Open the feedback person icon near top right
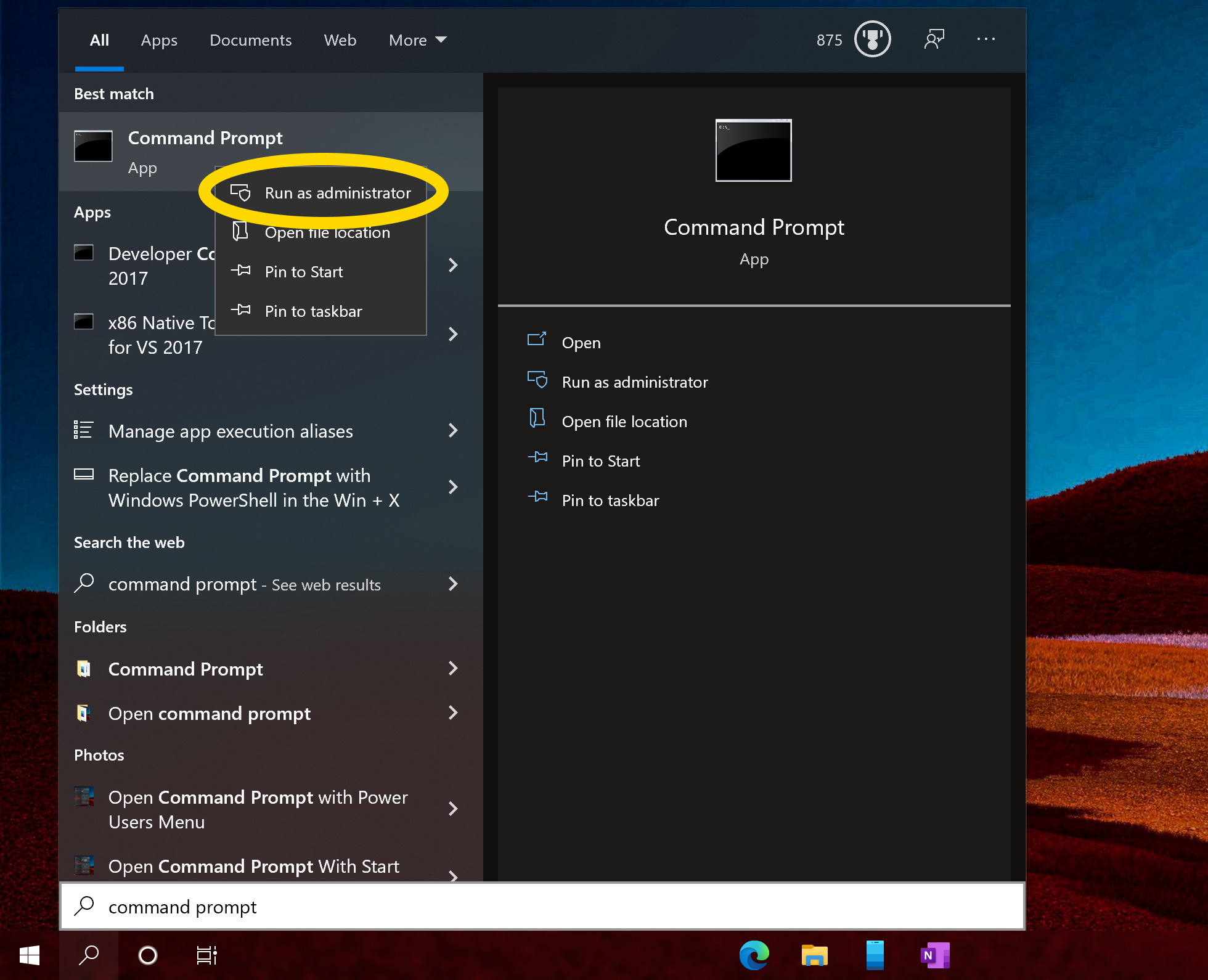 click(x=934, y=39)
